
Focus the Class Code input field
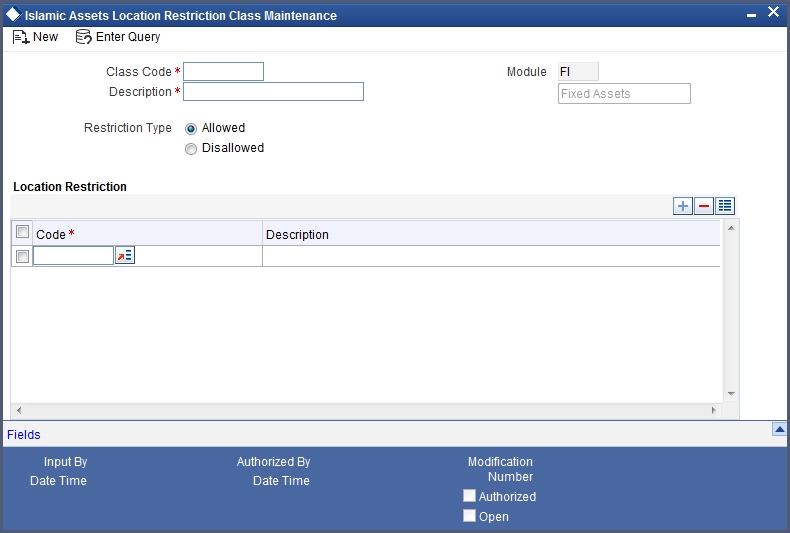click(x=223, y=72)
